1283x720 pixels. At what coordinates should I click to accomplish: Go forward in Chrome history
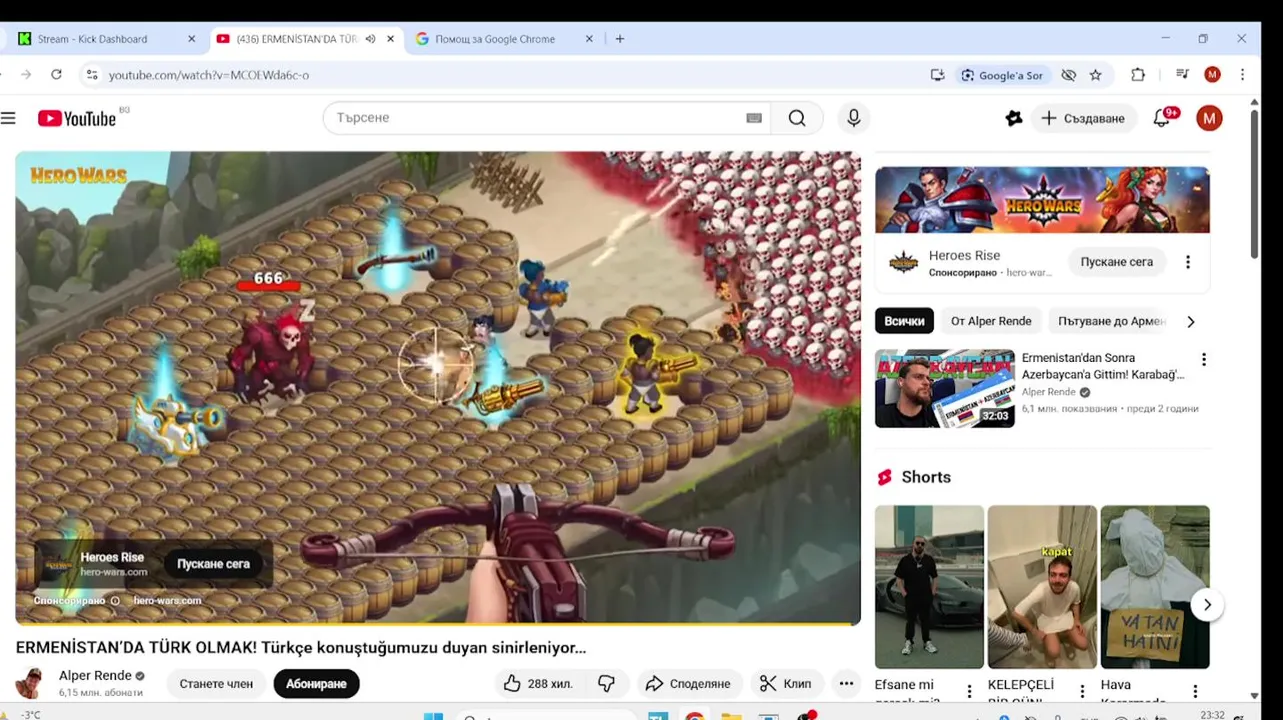click(x=26, y=75)
